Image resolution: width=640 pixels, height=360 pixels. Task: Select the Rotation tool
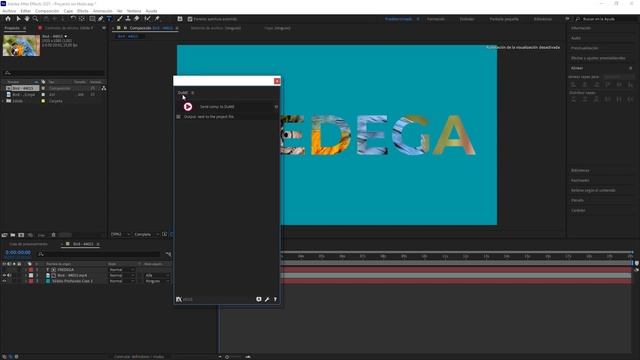73,19
